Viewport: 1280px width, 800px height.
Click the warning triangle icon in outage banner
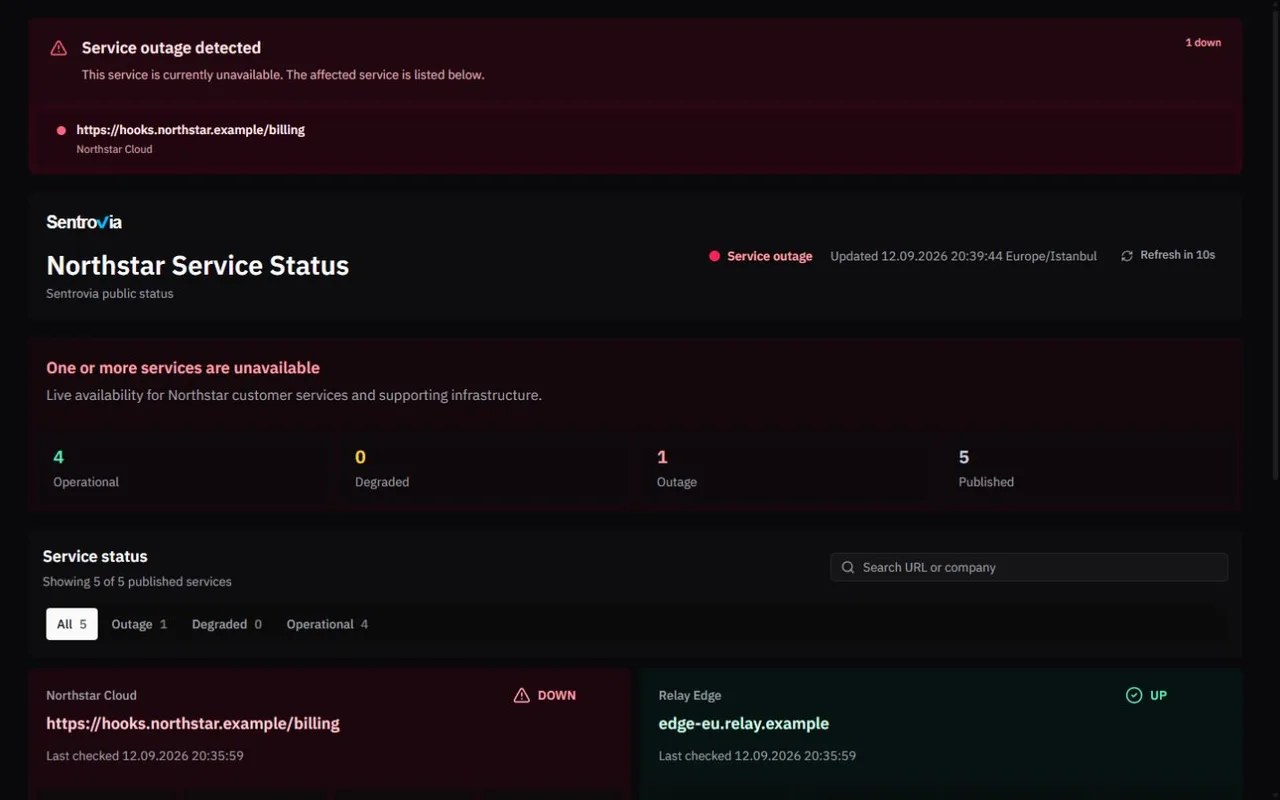pyautogui.click(x=59, y=48)
